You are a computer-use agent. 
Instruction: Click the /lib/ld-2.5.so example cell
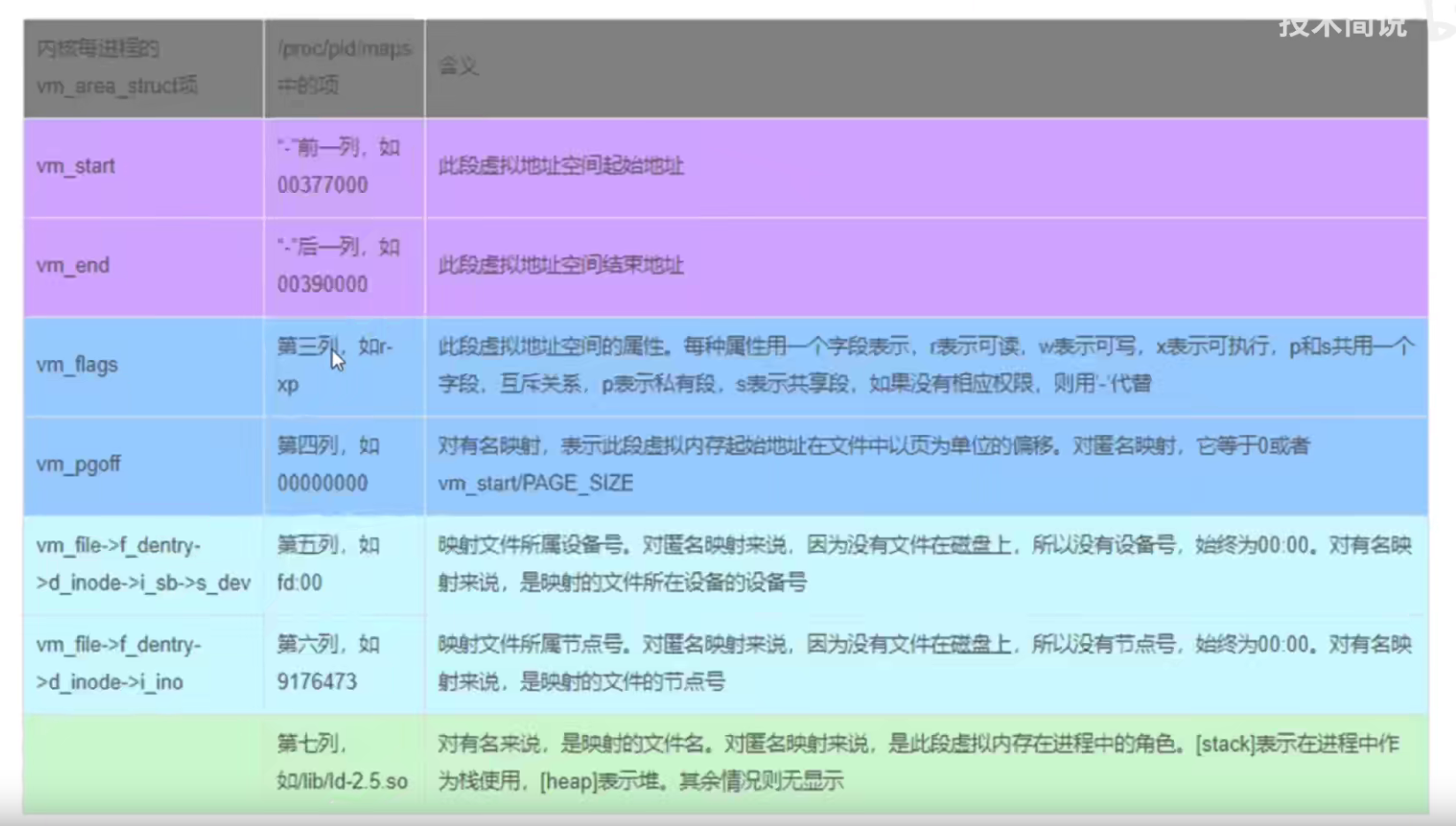point(342,762)
